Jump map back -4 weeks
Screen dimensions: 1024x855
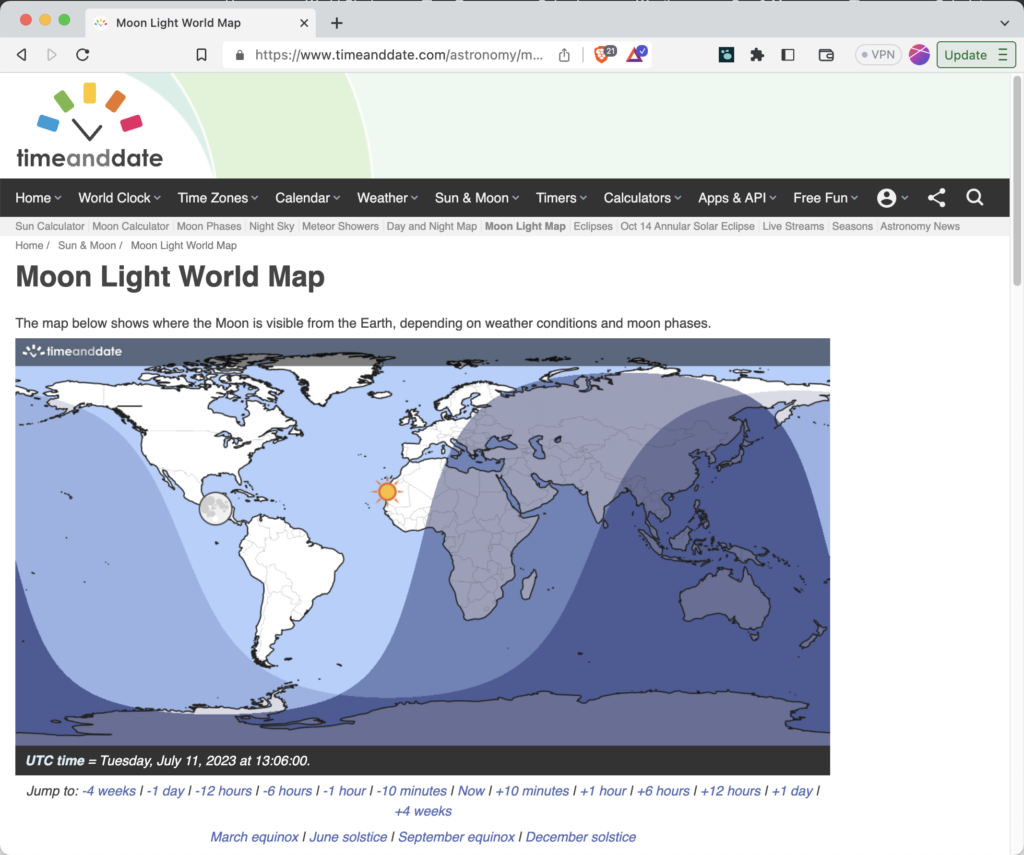pyautogui.click(x=109, y=791)
